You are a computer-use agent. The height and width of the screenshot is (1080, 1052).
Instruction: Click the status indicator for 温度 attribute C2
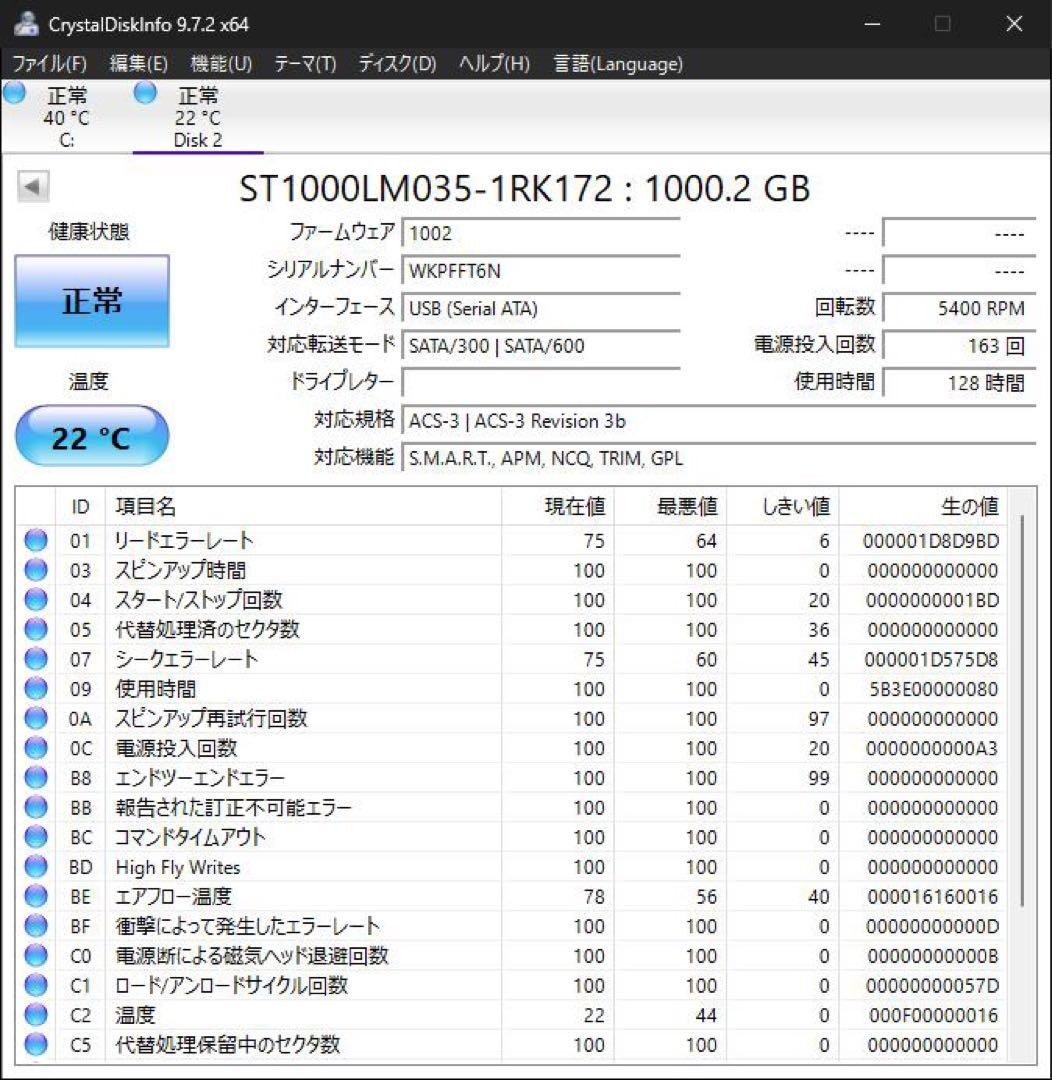35,1014
